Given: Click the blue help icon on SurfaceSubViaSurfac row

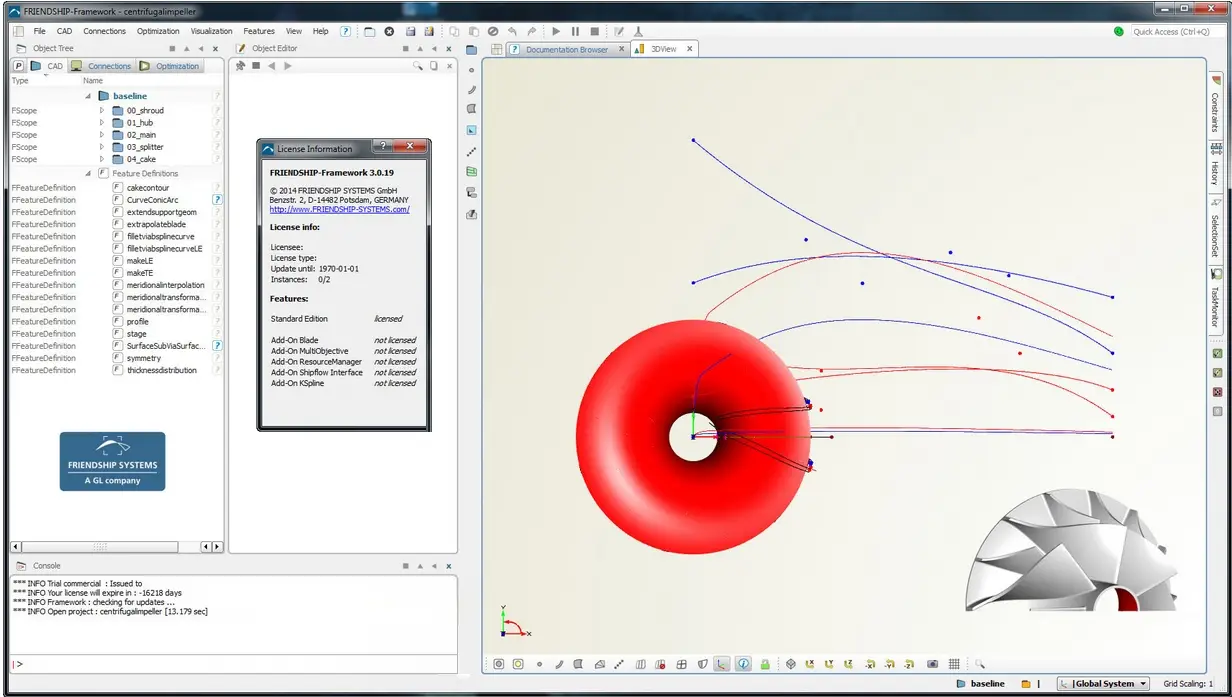Looking at the screenshot, I should click(217, 346).
